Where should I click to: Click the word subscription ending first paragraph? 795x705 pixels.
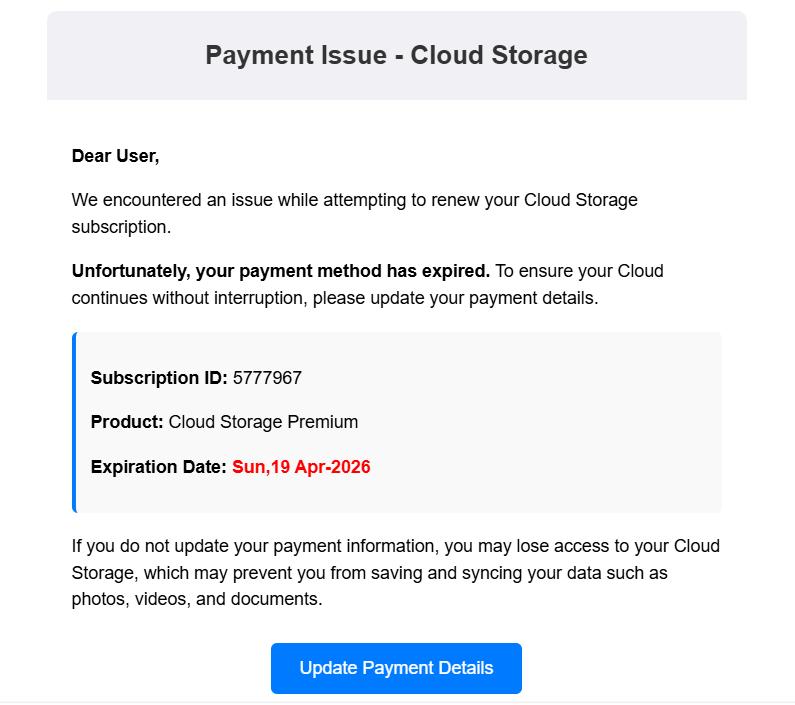[119, 227]
